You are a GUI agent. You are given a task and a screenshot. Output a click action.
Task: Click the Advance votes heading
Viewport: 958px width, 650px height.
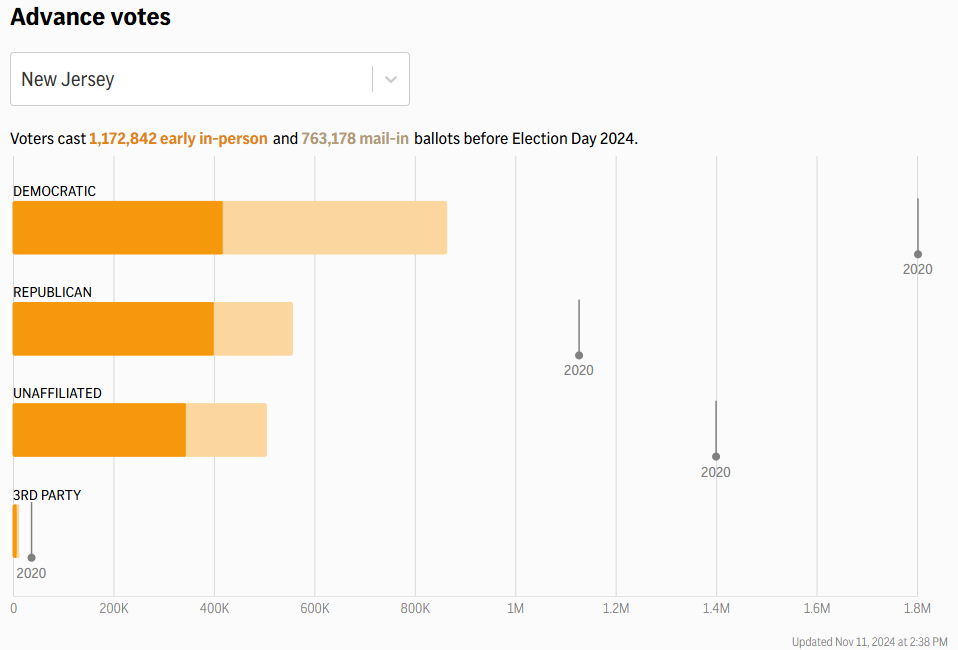[x=90, y=17]
